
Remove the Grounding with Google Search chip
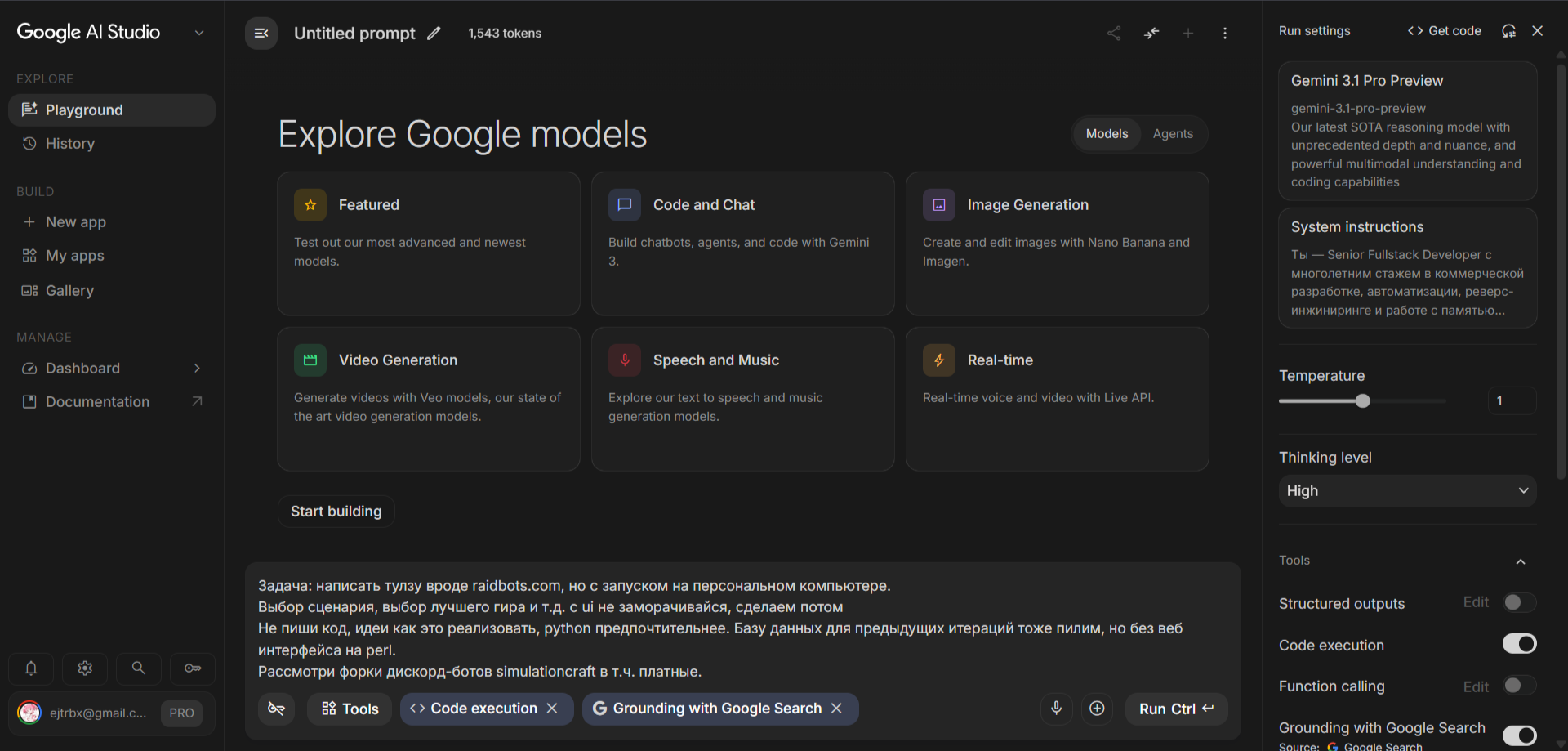coord(836,709)
